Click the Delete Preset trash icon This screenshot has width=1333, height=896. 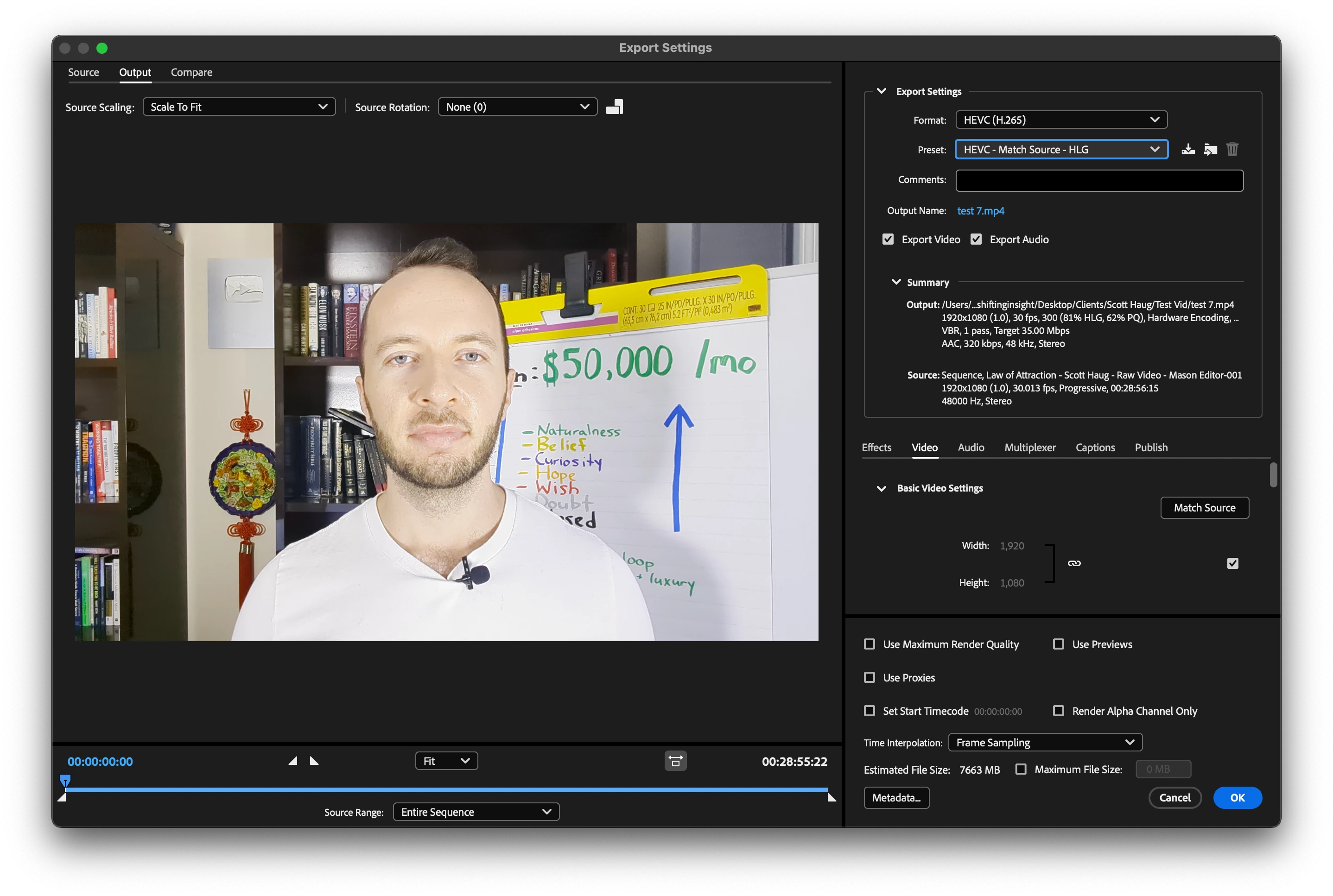[x=1232, y=149]
